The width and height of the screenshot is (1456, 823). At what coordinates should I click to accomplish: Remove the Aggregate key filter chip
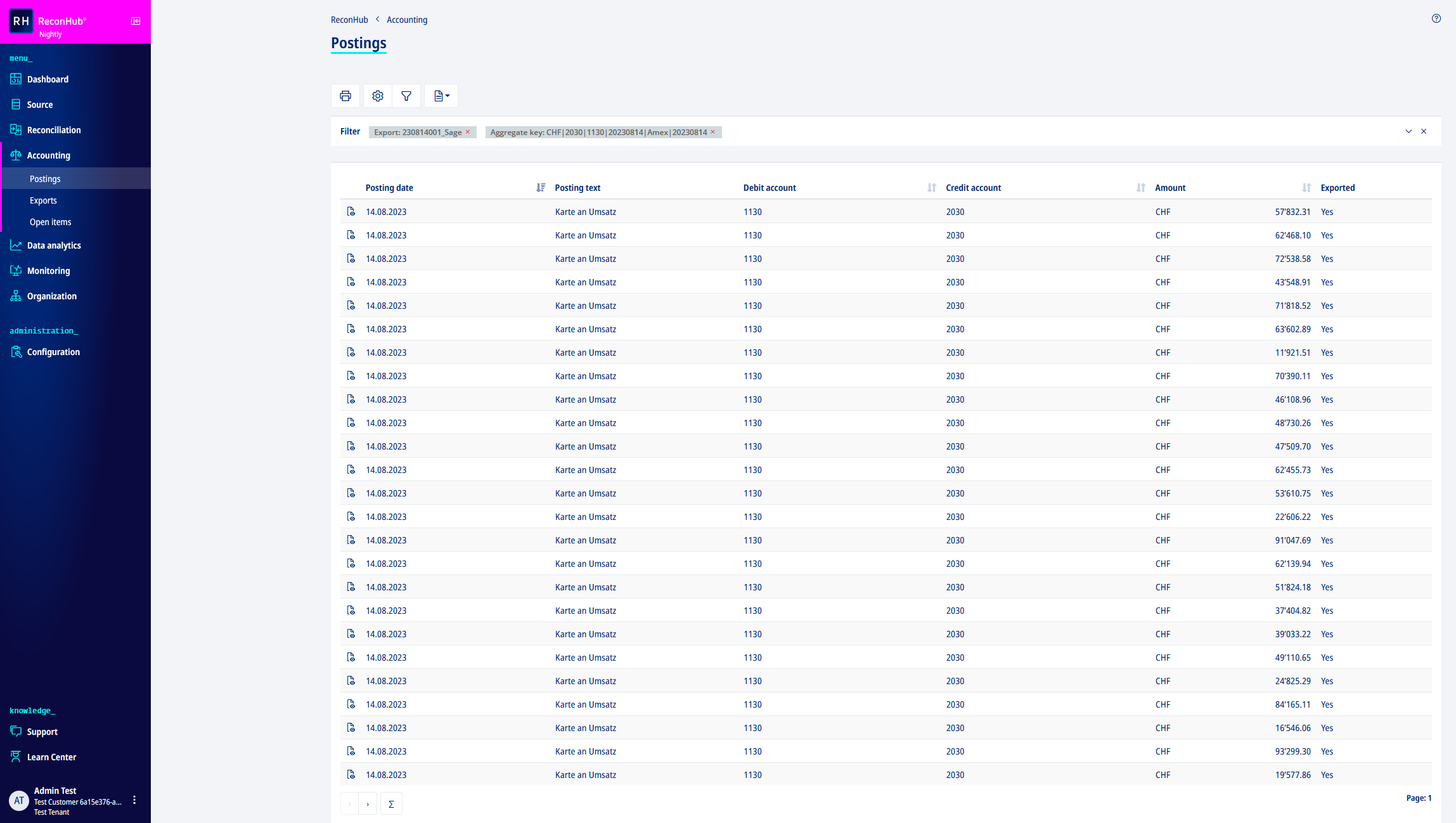click(712, 132)
